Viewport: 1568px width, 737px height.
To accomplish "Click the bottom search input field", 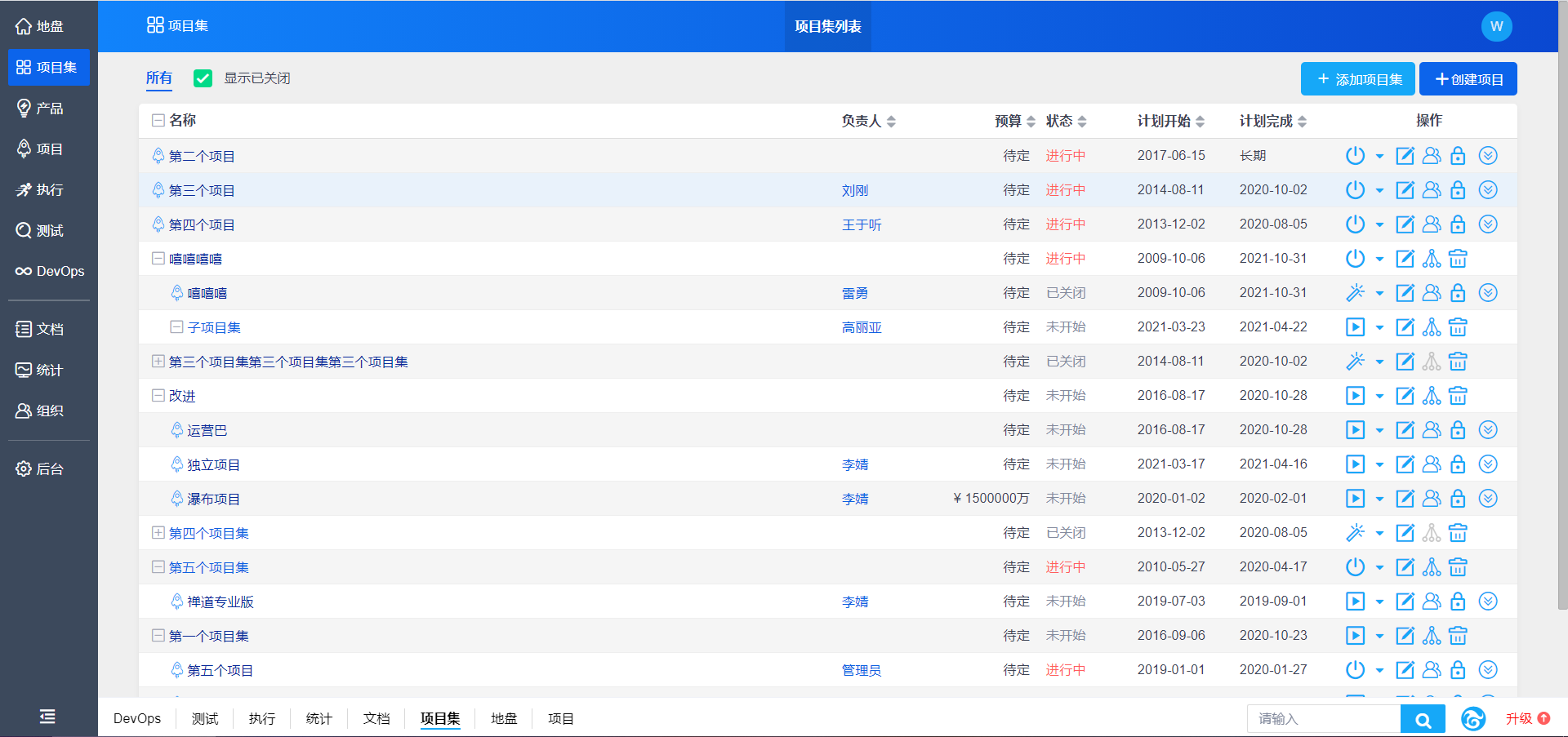I will tap(1324, 719).
